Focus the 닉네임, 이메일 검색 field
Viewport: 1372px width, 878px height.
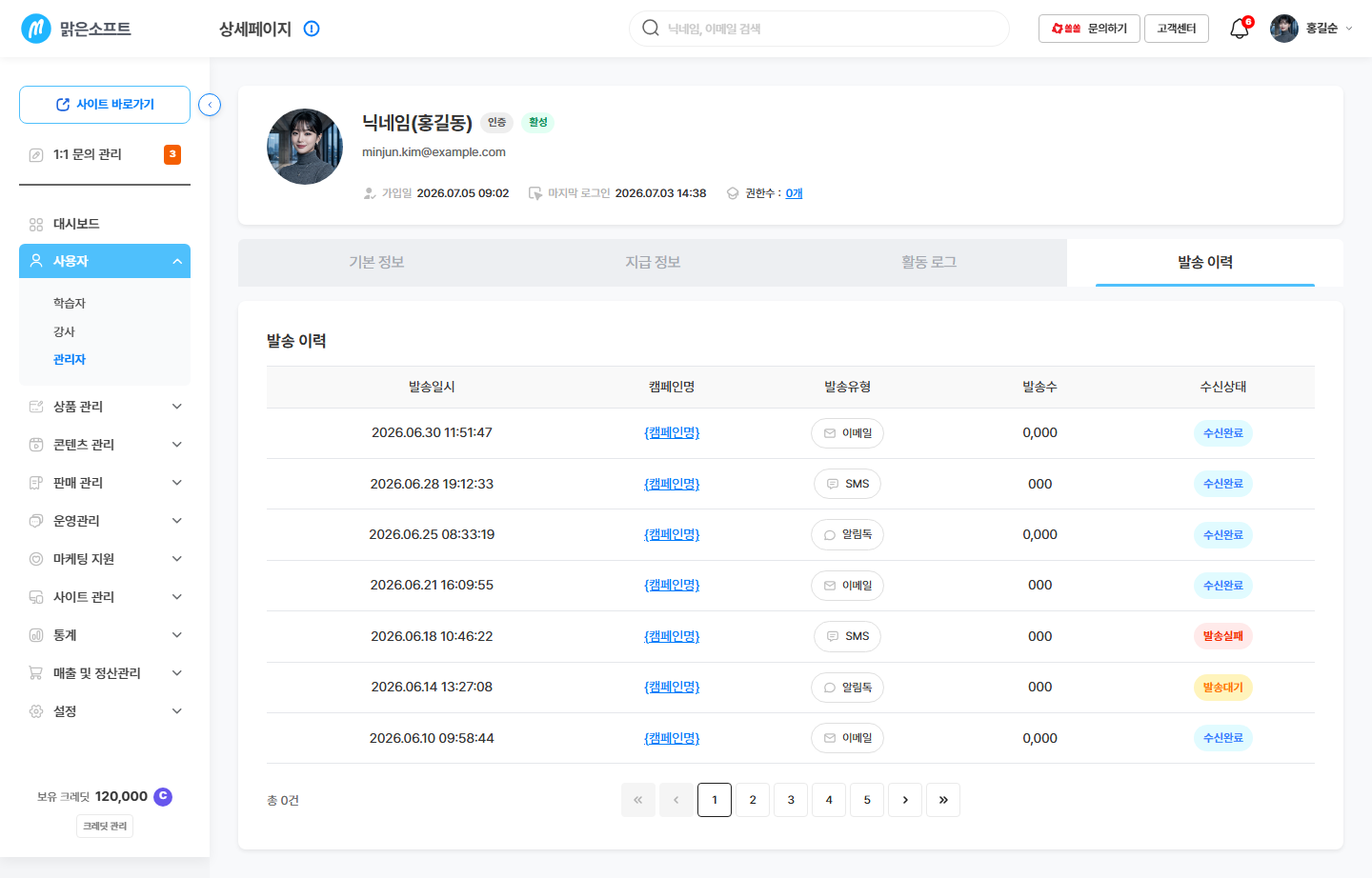coord(819,29)
